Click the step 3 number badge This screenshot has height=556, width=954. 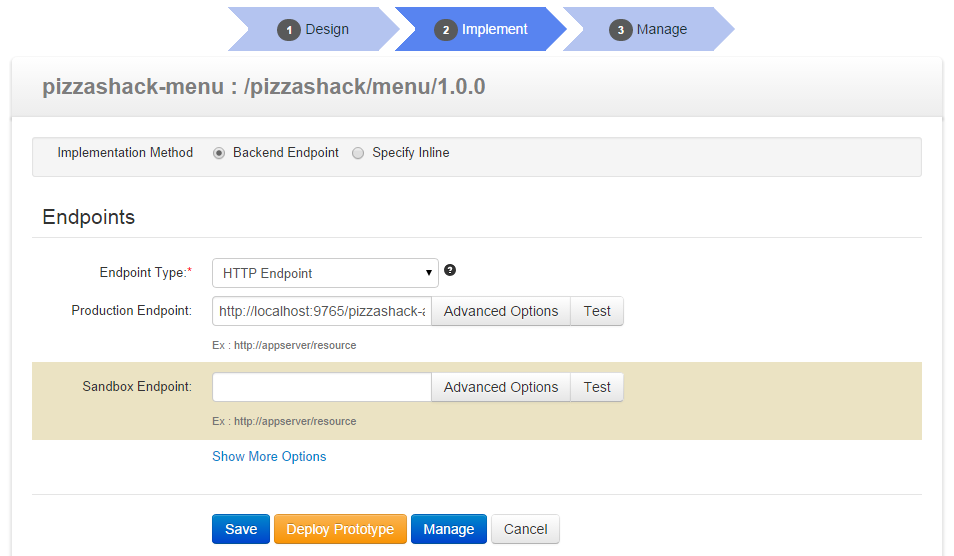[x=621, y=30]
